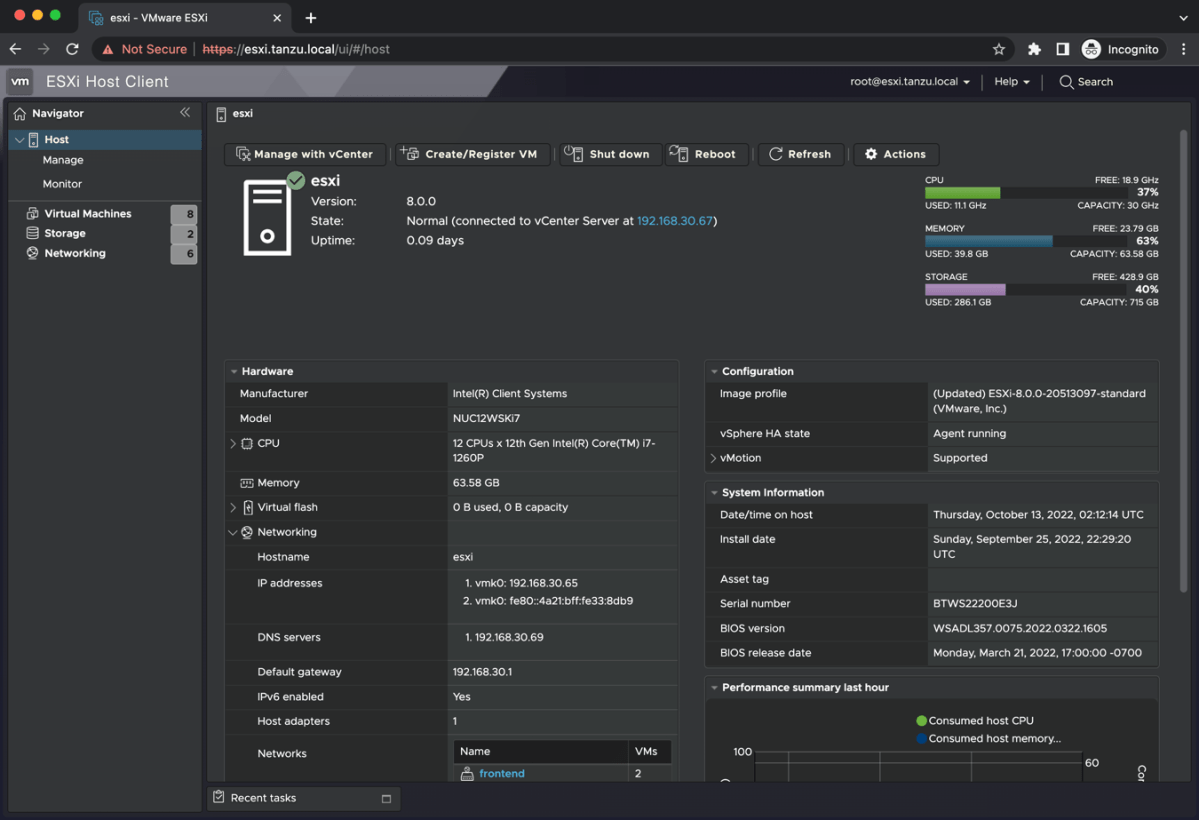Image resolution: width=1199 pixels, height=820 pixels.
Task: Click the purple STORAGE usage bar
Action: tap(965, 289)
